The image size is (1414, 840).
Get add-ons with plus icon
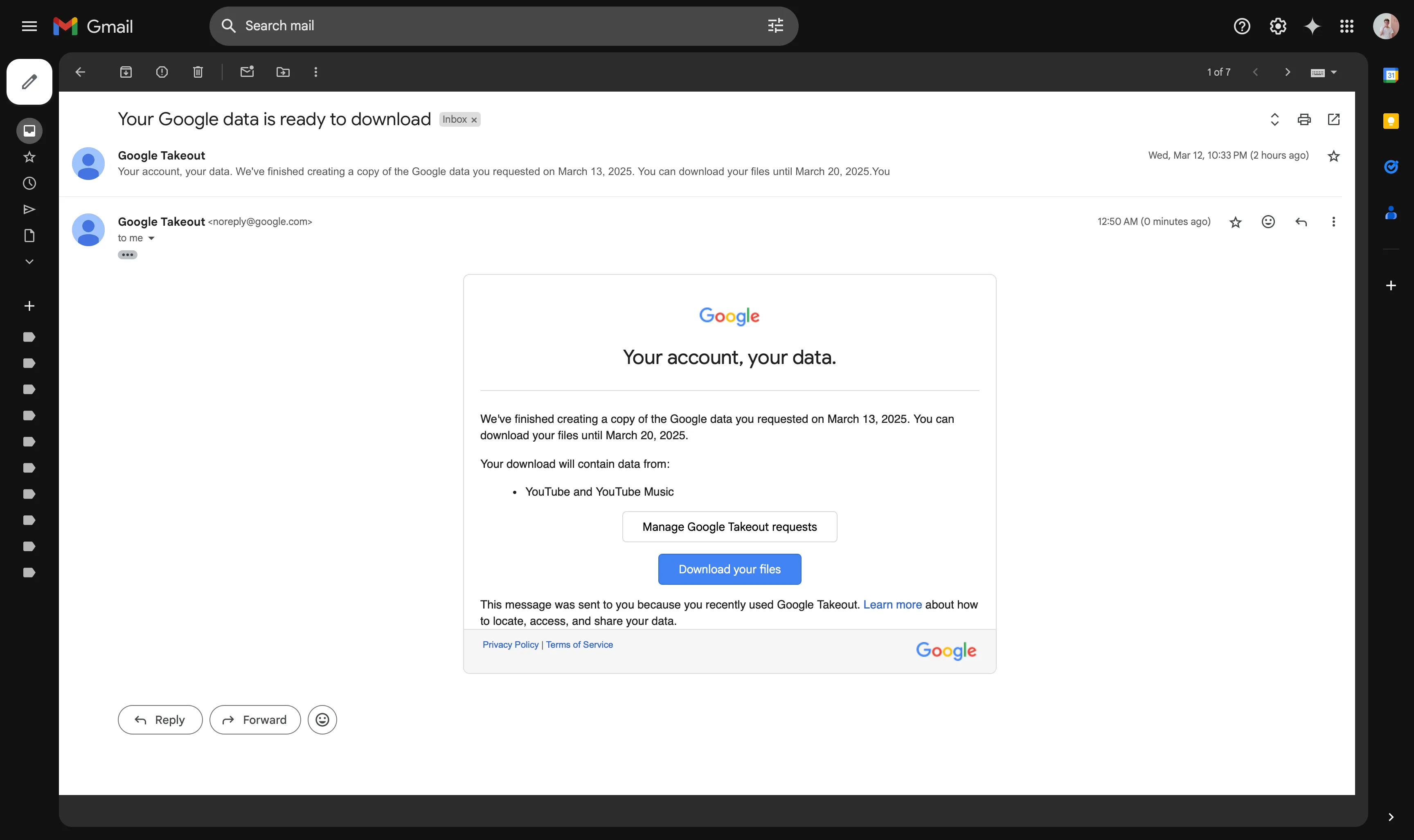(x=1391, y=285)
